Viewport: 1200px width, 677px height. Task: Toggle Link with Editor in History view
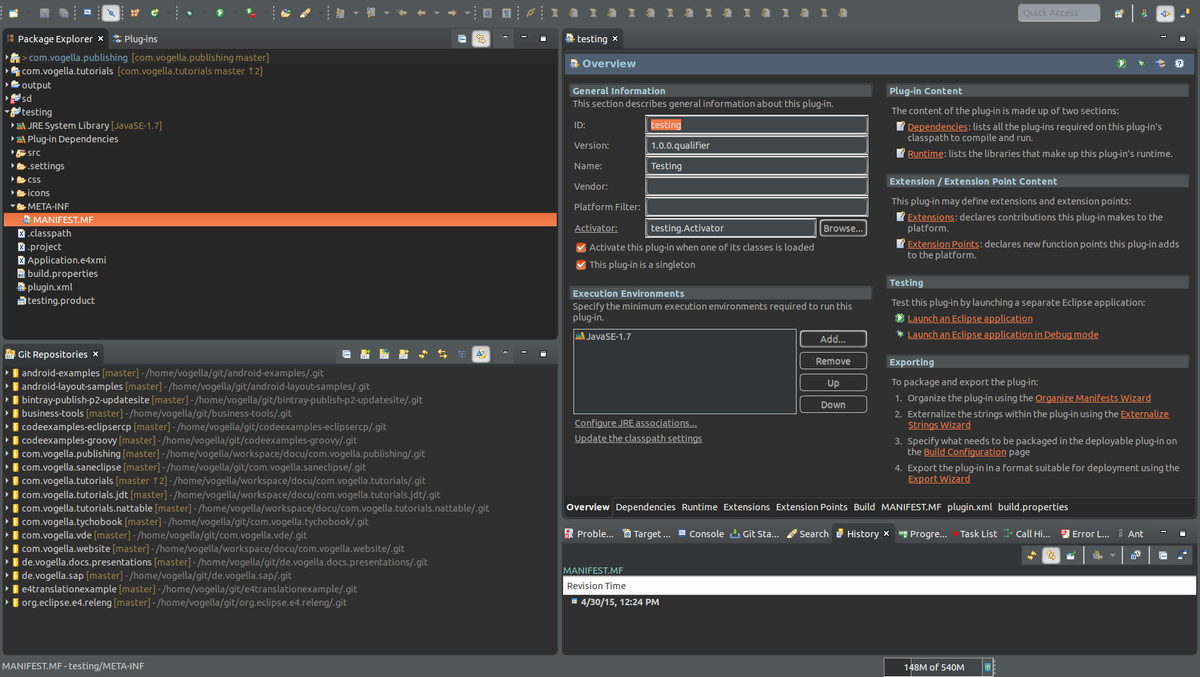pyautogui.click(x=1051, y=555)
